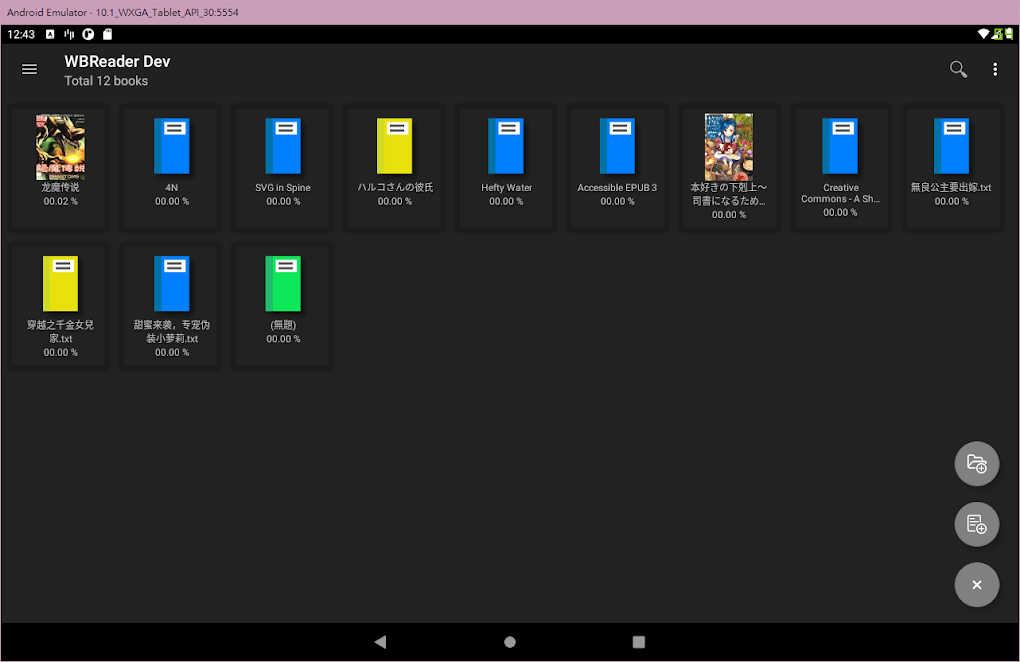This screenshot has height=662, width=1020.
Task: Open the 龙魔传说 book cover
Action: tap(60, 147)
